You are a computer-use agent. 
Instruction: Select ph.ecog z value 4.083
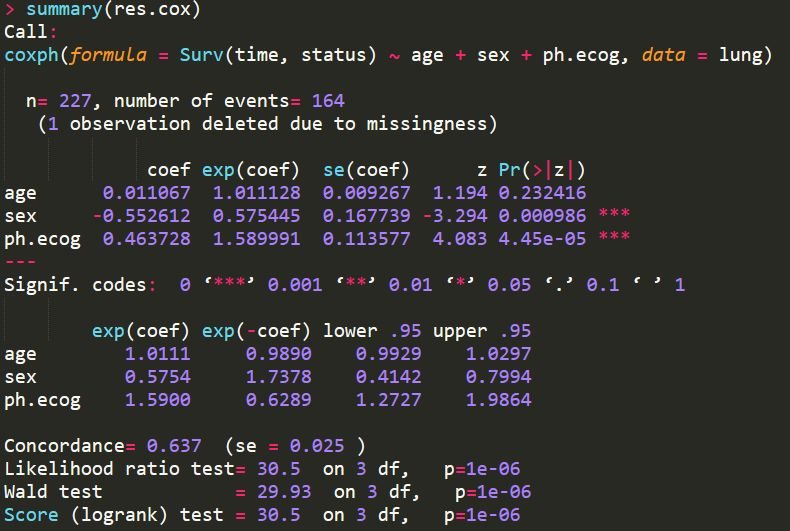coord(460,239)
